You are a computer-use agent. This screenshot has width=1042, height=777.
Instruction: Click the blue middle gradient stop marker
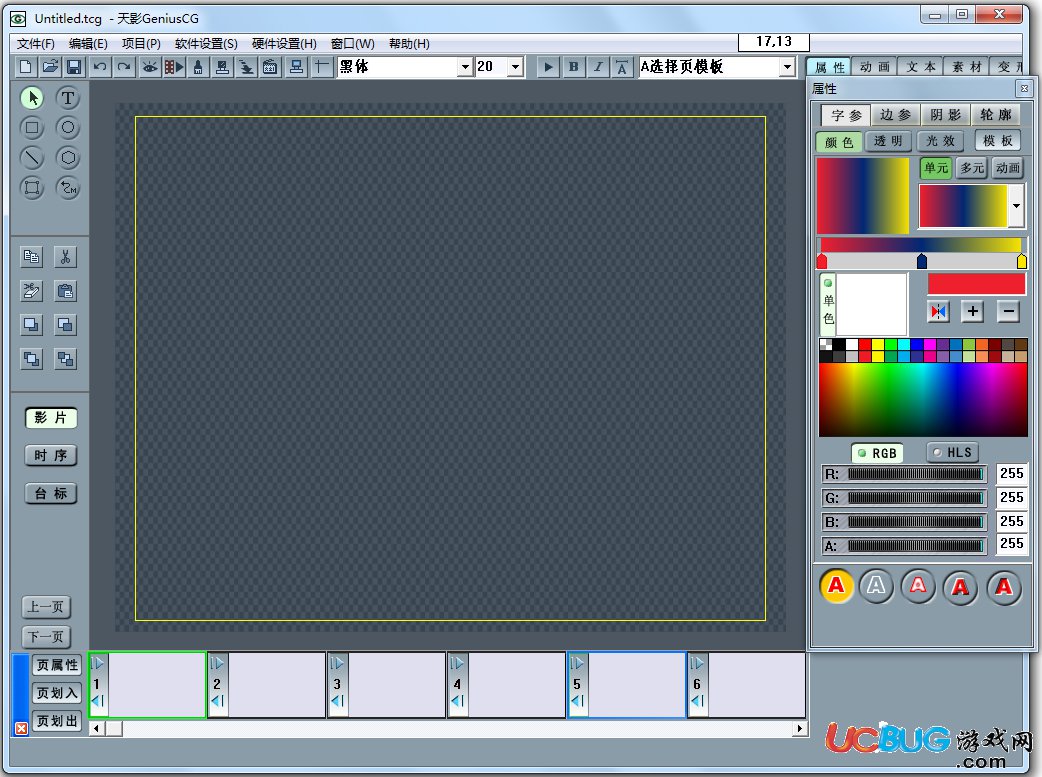click(922, 261)
